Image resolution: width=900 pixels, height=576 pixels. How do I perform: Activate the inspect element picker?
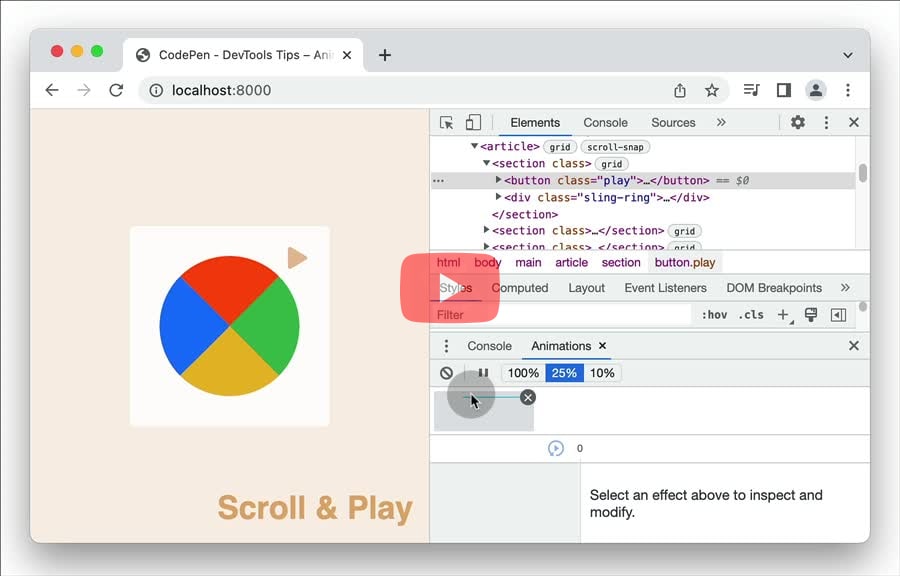click(x=446, y=123)
